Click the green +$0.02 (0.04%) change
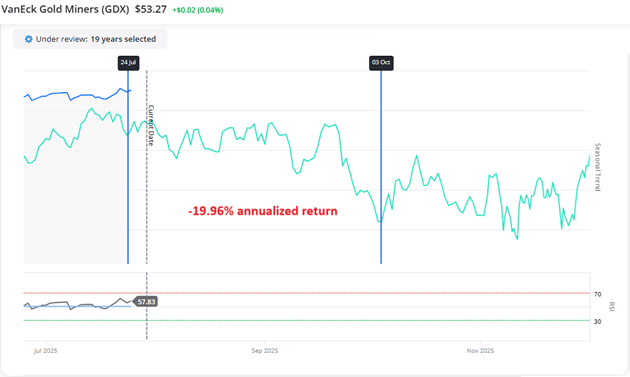The image size is (630, 377). point(198,10)
